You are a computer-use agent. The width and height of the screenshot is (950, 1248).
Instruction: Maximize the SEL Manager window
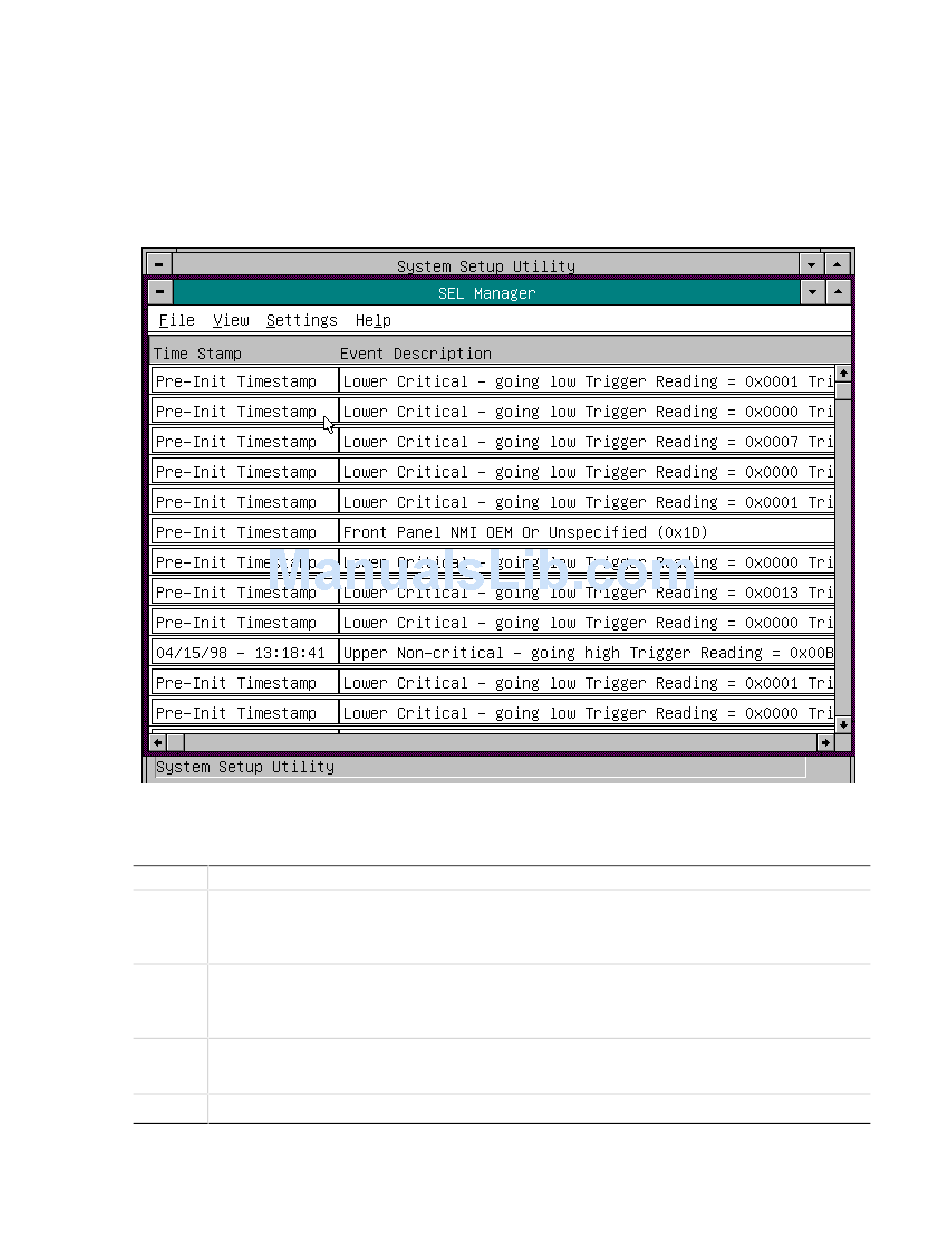(x=838, y=292)
